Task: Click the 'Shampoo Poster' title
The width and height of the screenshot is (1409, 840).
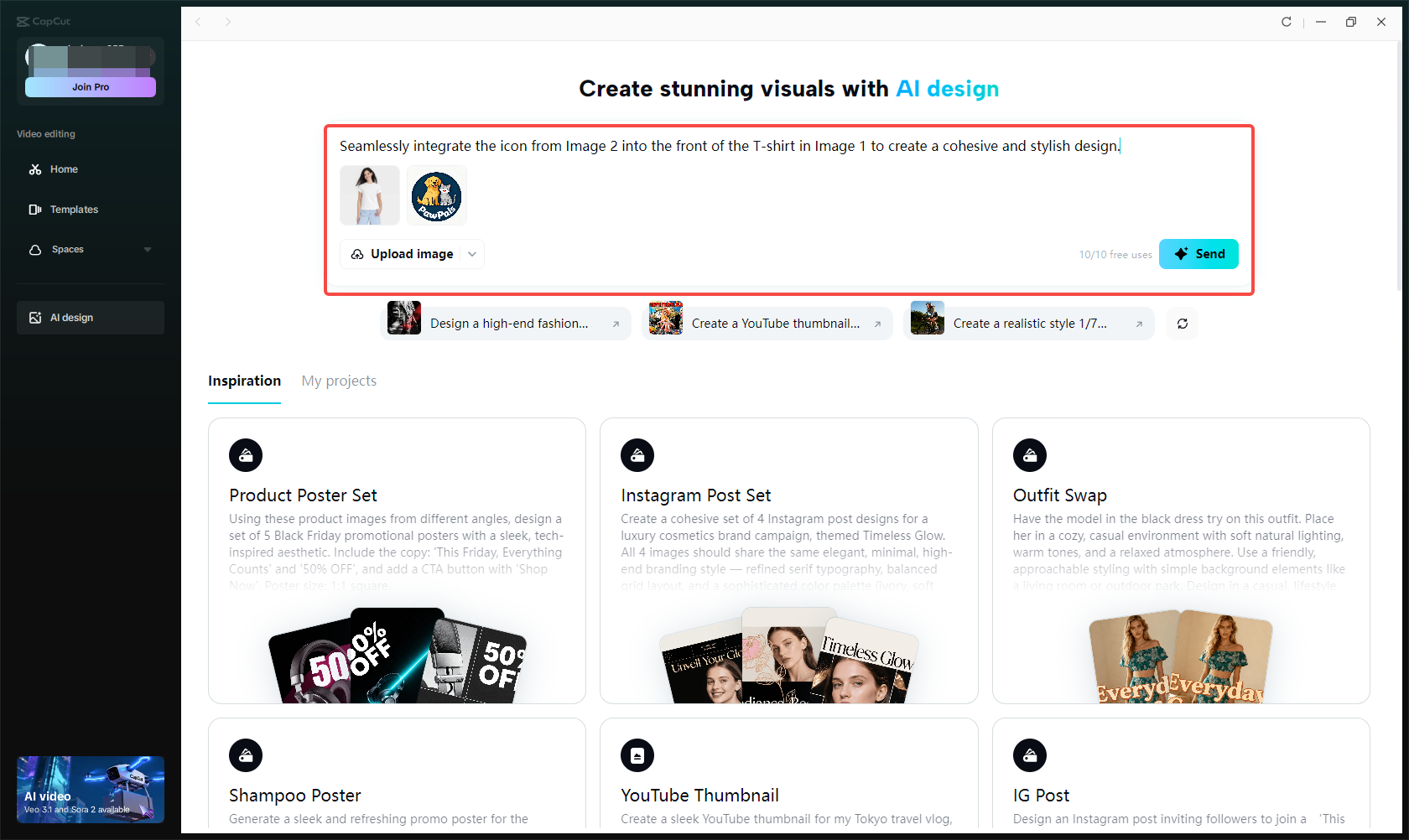Action: (x=294, y=796)
